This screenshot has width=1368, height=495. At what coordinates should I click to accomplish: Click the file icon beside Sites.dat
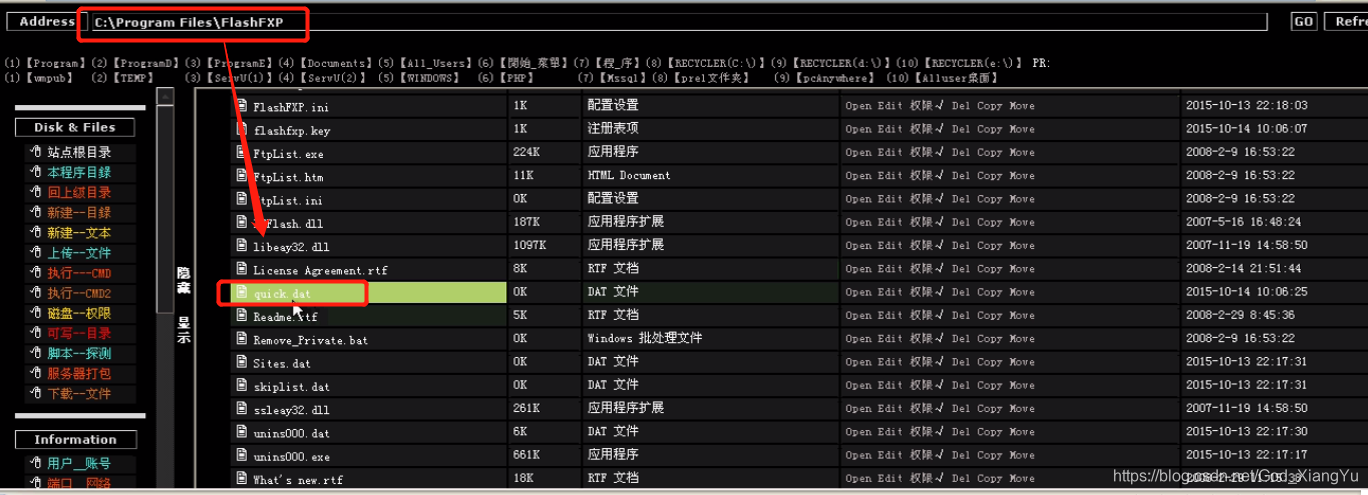coord(241,362)
